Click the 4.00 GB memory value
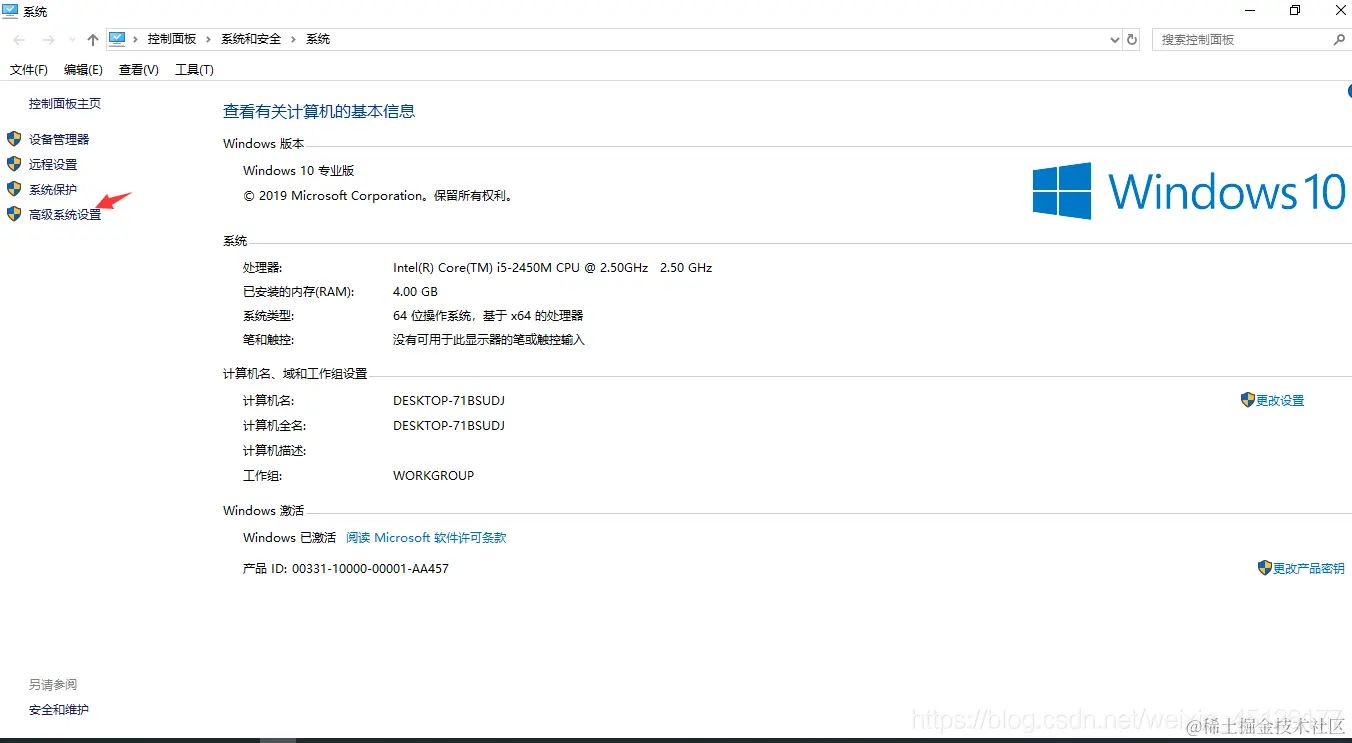Screen dimensions: 1352x743 [x=416, y=292]
